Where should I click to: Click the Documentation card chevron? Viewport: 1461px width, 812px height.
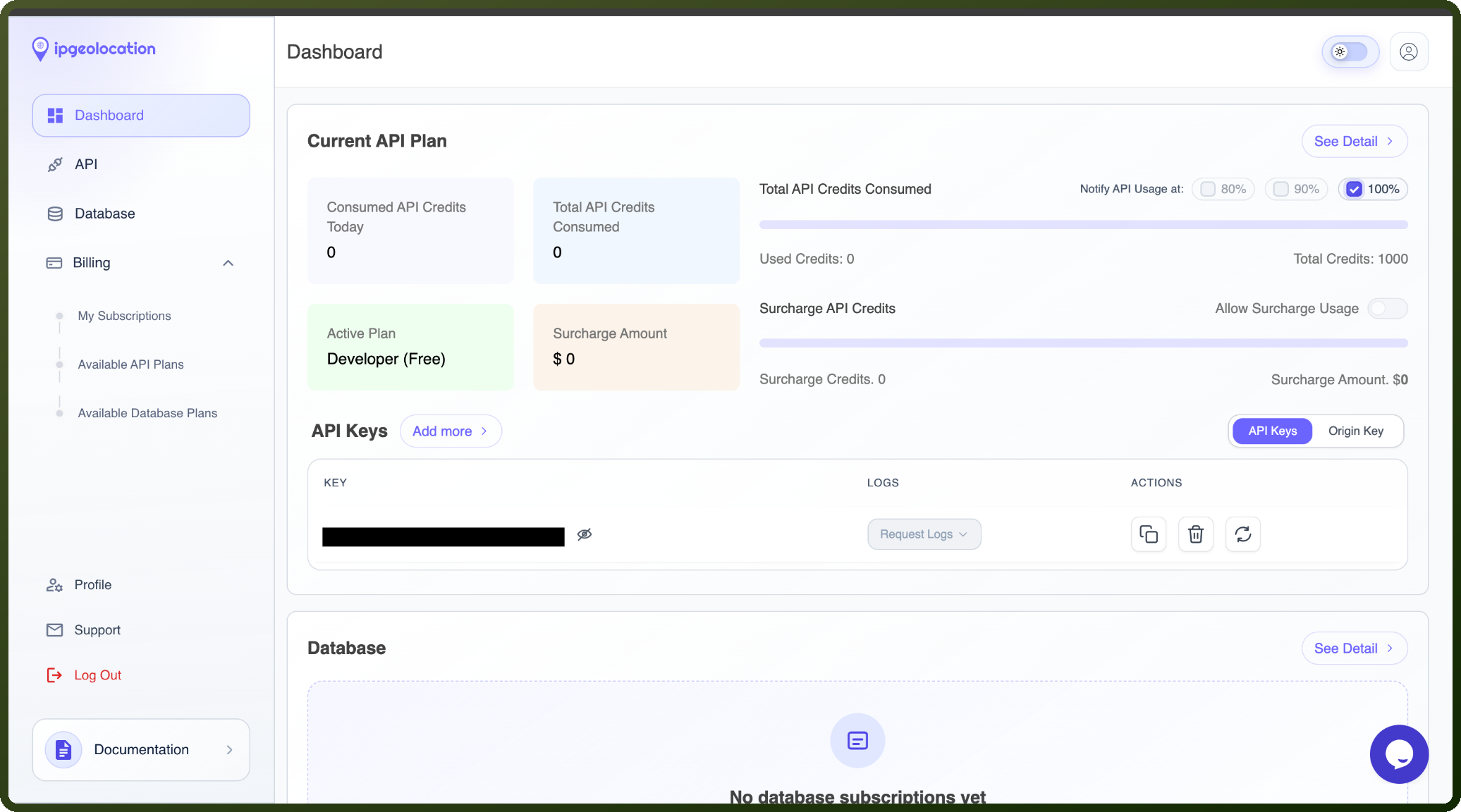point(229,750)
